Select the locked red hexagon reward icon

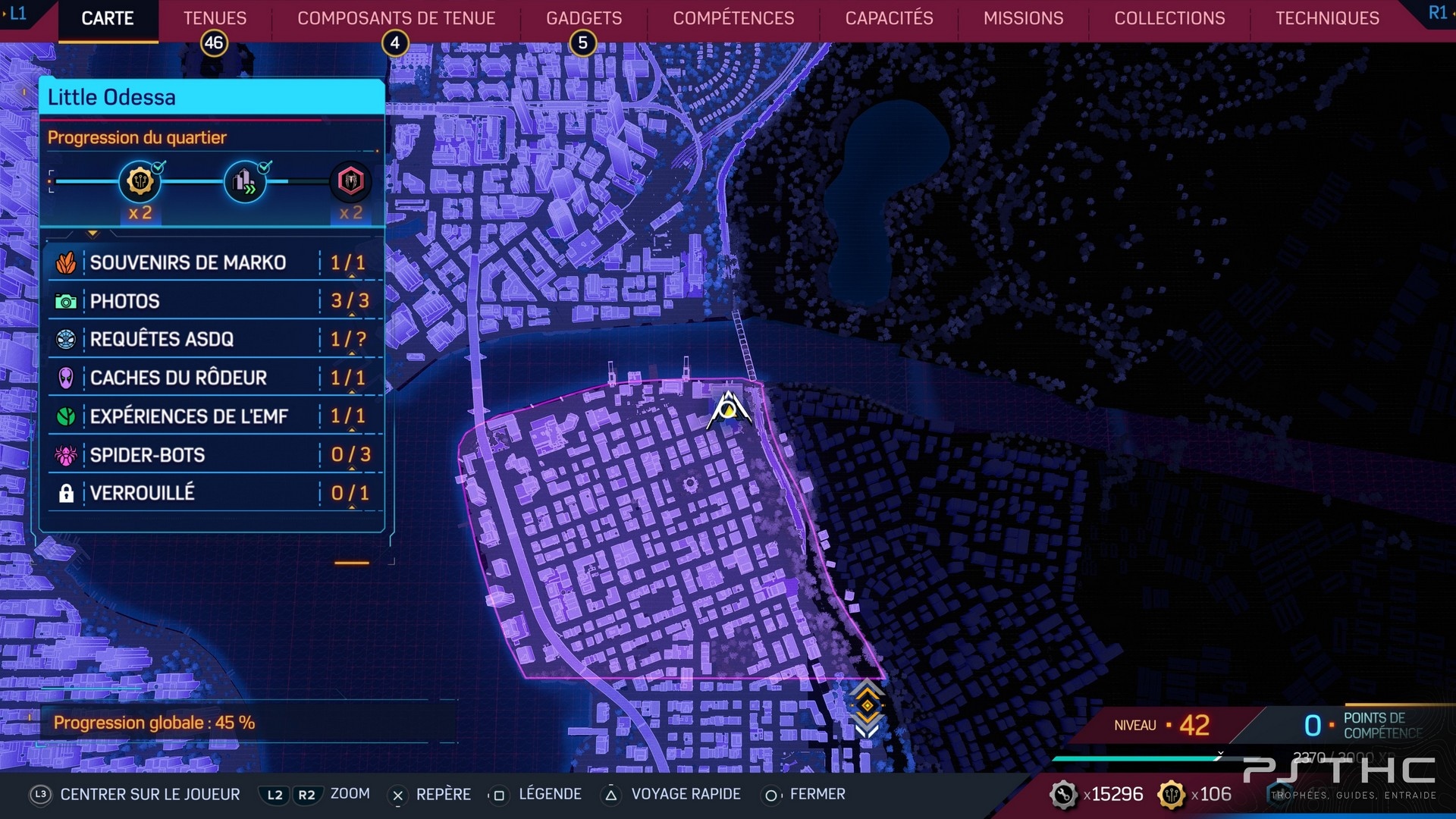click(350, 181)
